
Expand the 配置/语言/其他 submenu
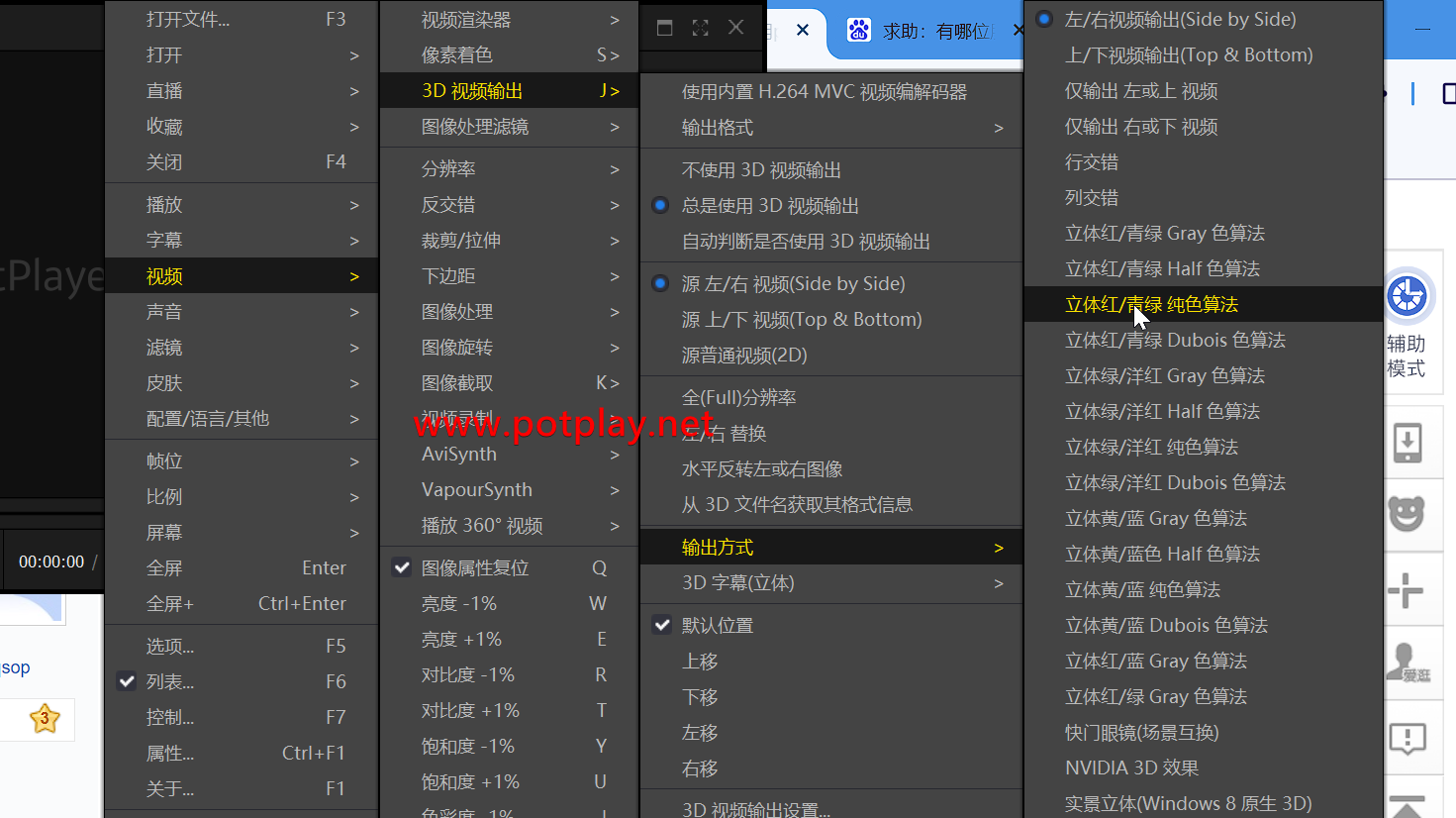click(x=242, y=419)
